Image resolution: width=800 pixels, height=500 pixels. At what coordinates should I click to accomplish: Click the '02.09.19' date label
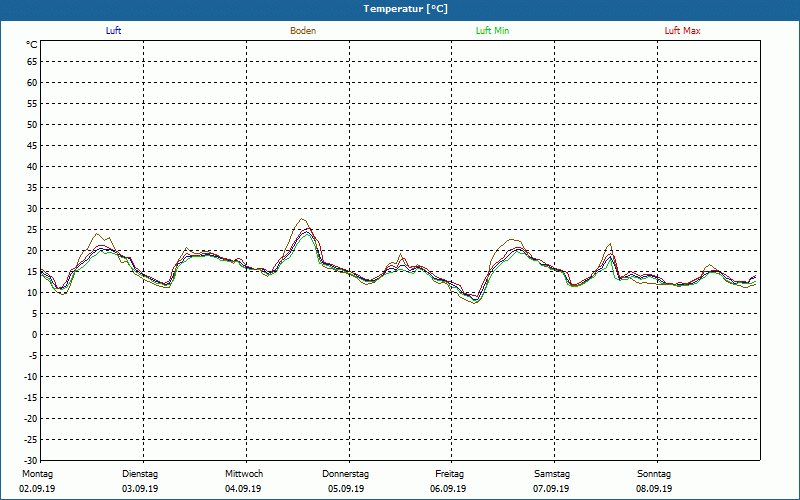pos(37,489)
